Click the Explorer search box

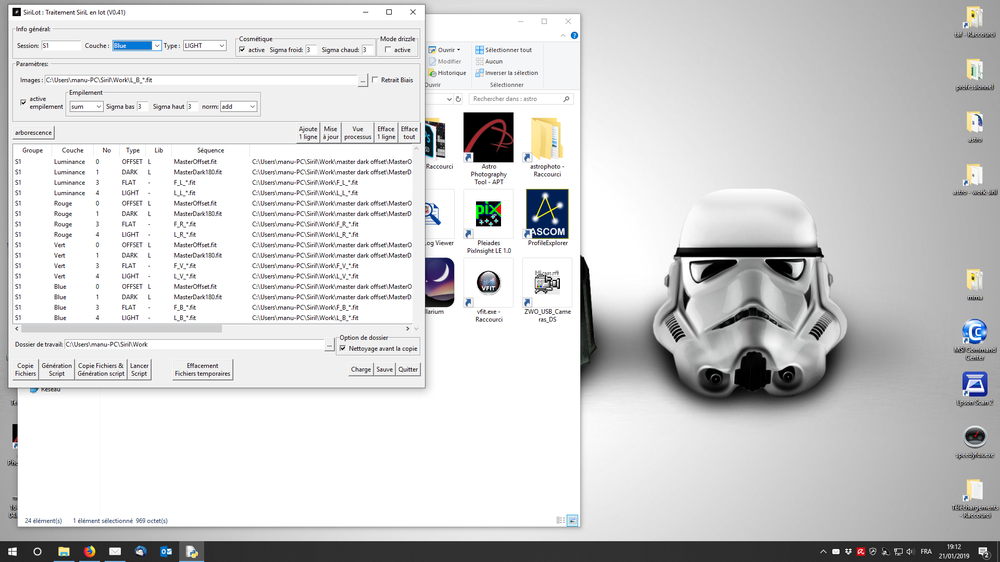tap(520, 99)
